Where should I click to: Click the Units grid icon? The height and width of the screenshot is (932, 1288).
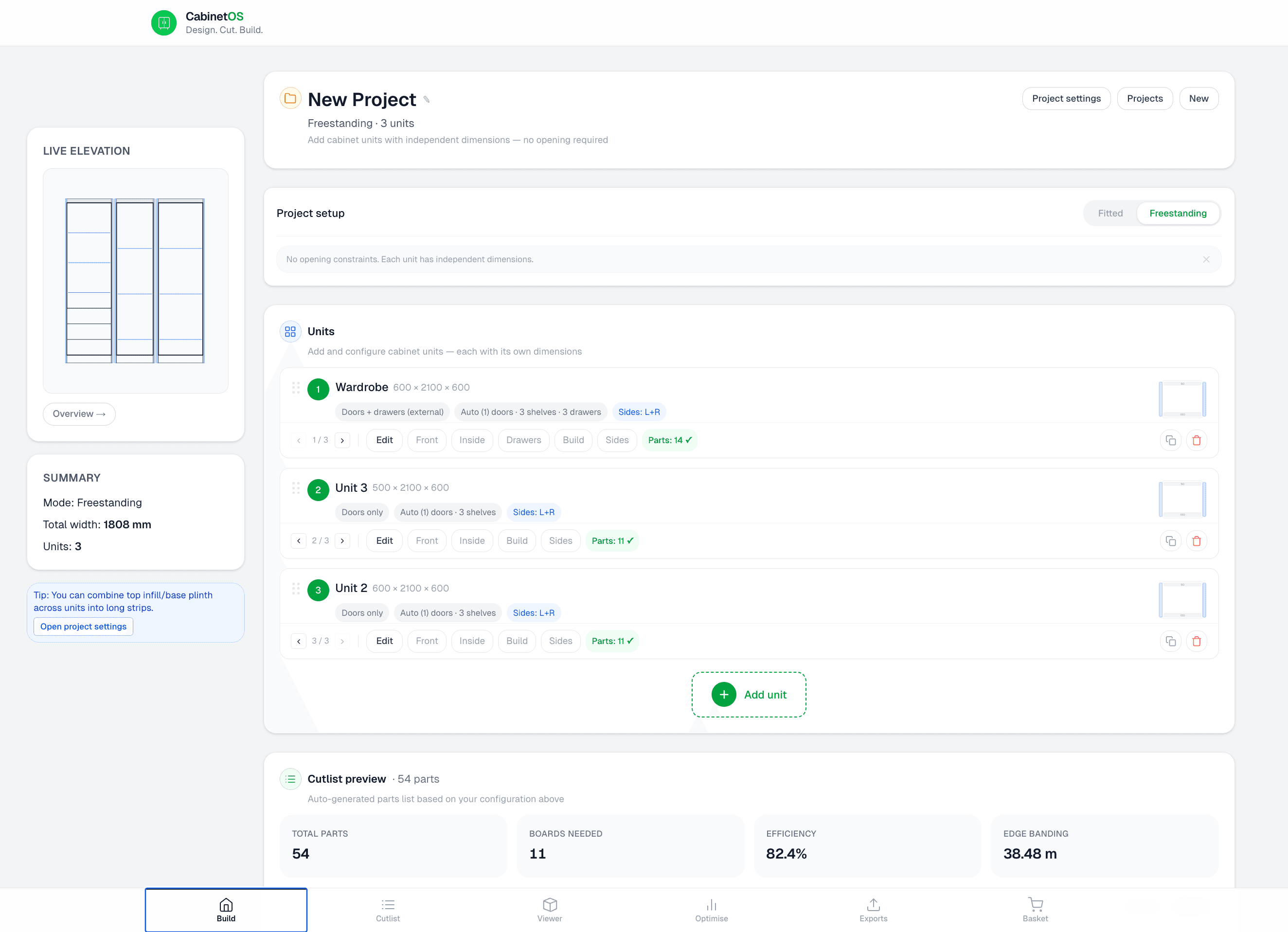pyautogui.click(x=290, y=332)
